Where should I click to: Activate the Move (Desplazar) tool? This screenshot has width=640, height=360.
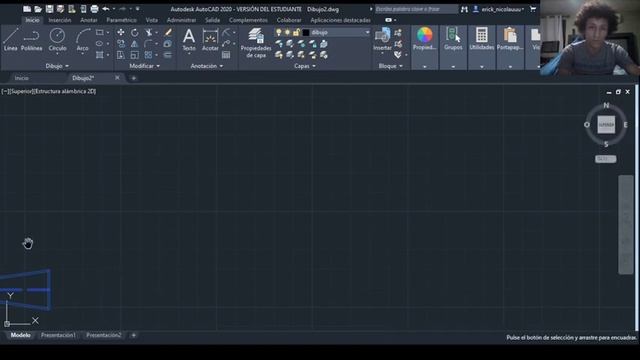(121, 32)
